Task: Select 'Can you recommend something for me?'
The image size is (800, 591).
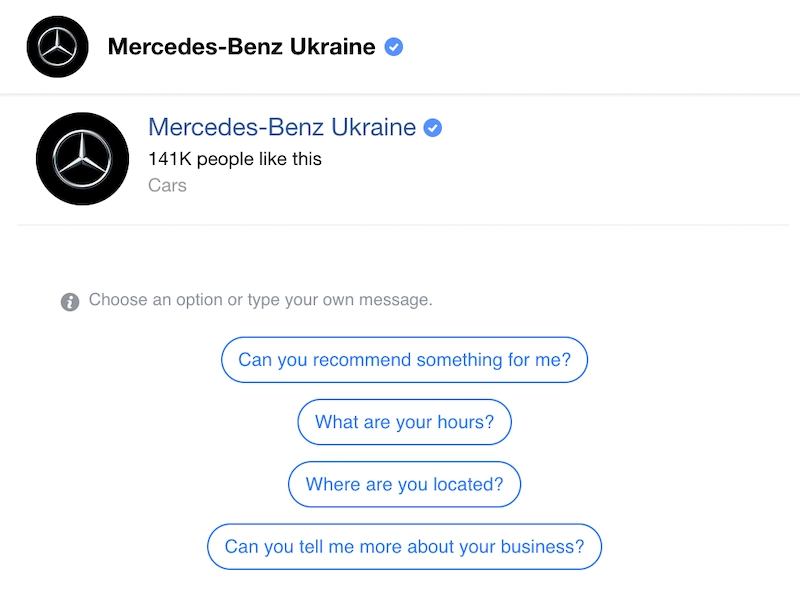Action: [404, 359]
